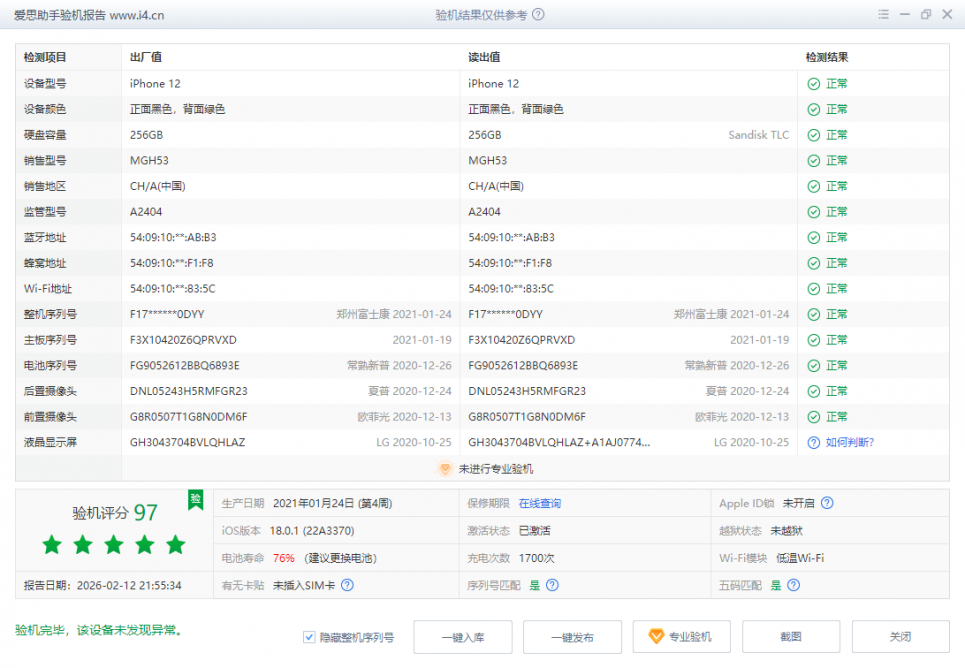This screenshot has height=668, width=965.
Task: Click help icon beside 序列号匹配 result
Action: point(552,585)
